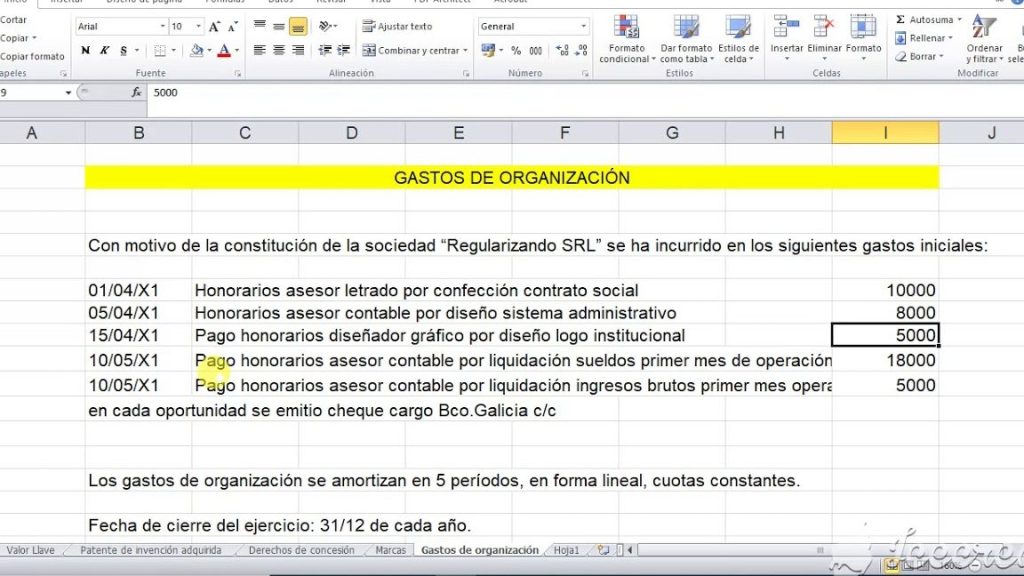Expand the General number format dropdown

583,27
